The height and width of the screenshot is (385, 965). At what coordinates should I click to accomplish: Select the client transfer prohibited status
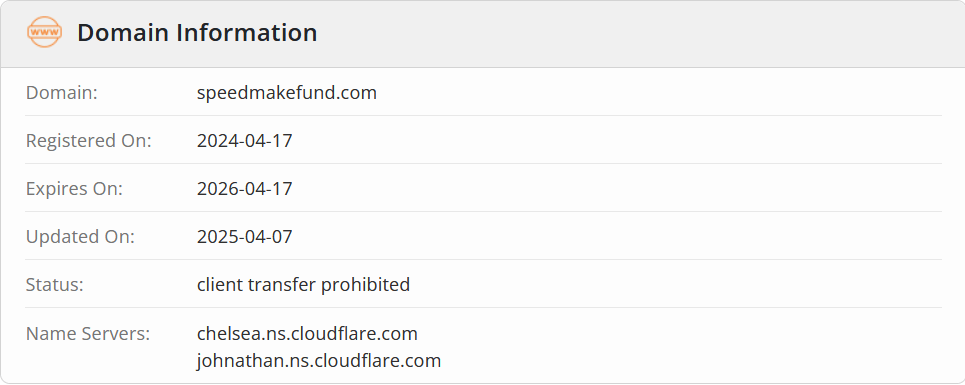tap(303, 285)
